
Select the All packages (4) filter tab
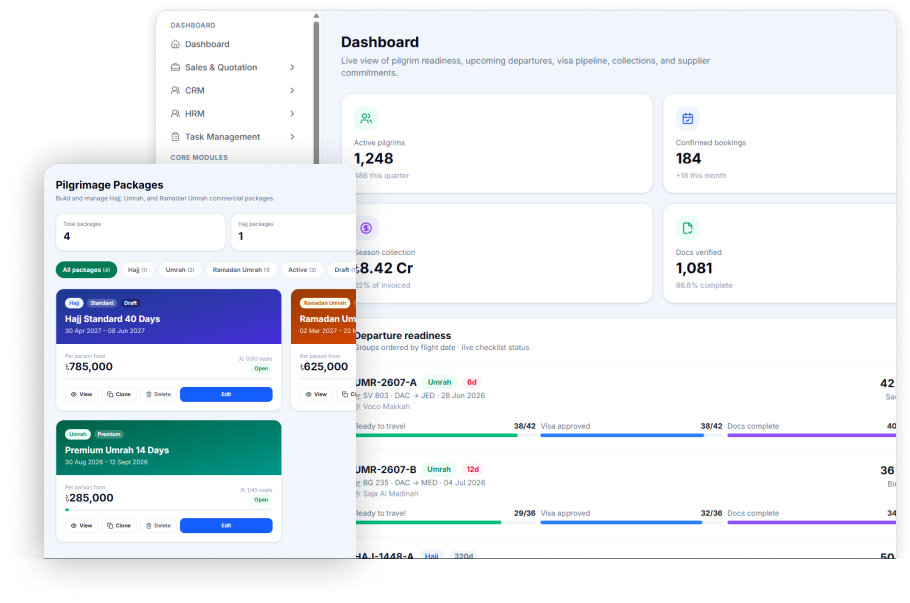pyautogui.click(x=86, y=270)
